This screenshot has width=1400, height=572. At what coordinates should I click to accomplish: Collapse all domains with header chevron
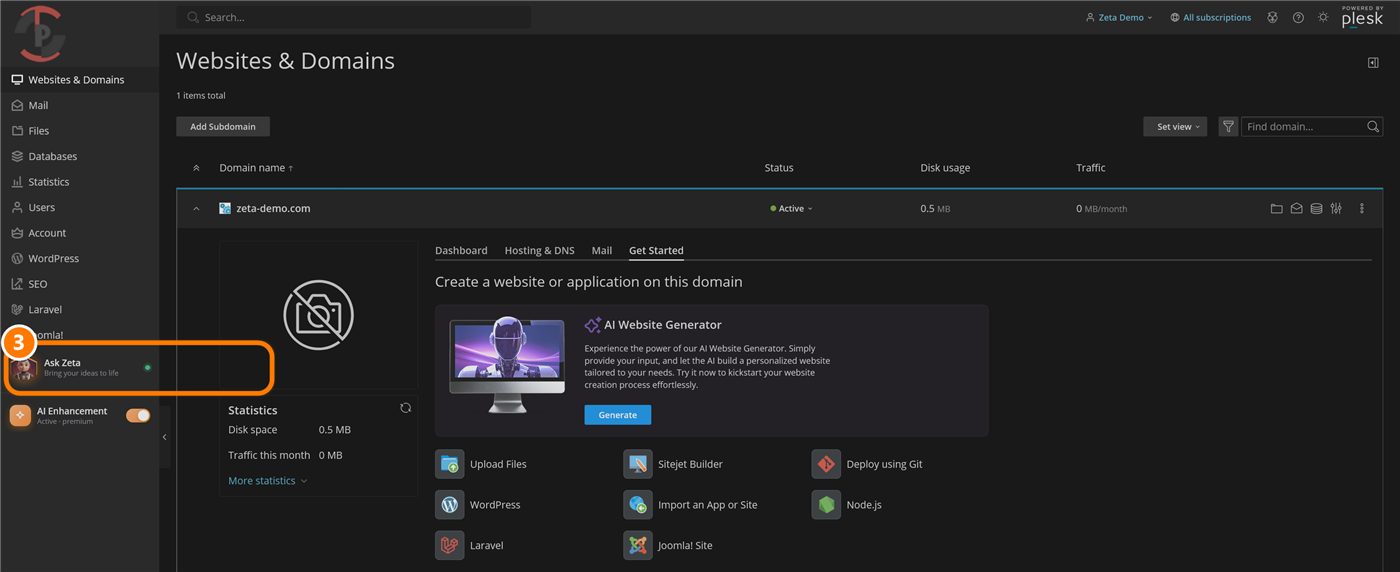[x=196, y=168]
